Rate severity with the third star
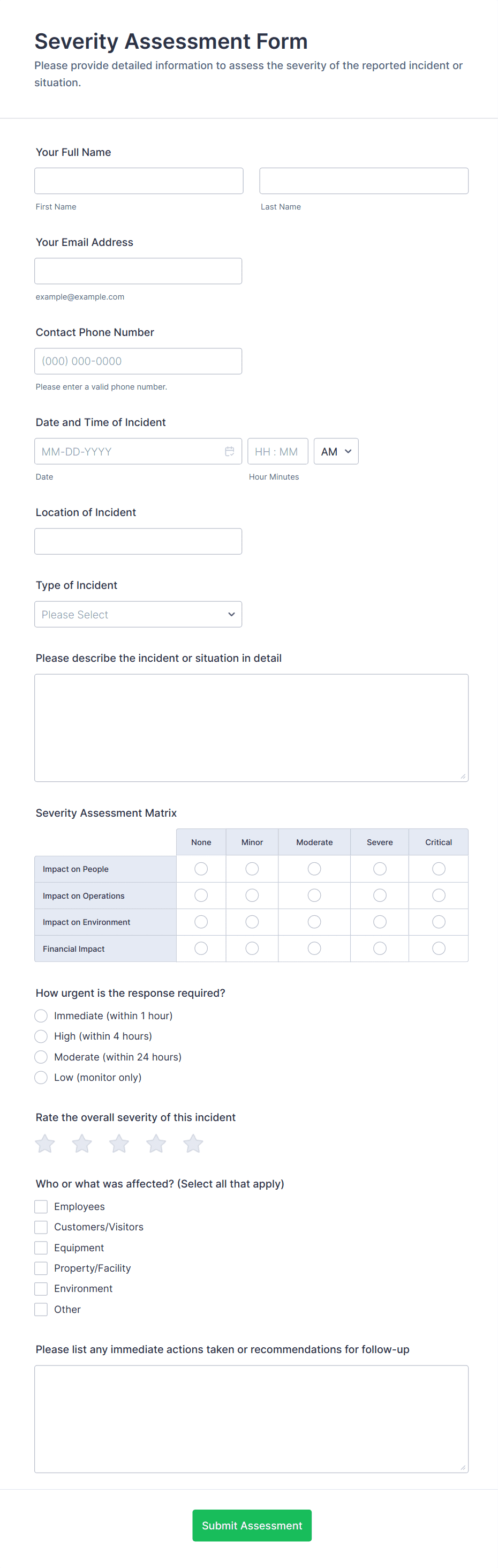The image size is (498, 1568). pyautogui.click(x=119, y=1143)
